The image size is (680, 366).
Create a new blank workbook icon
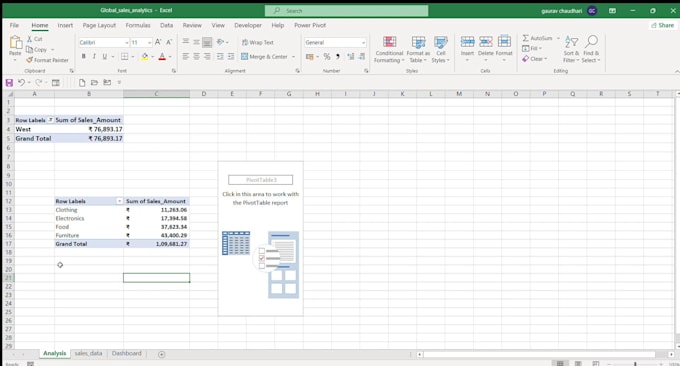point(82,82)
